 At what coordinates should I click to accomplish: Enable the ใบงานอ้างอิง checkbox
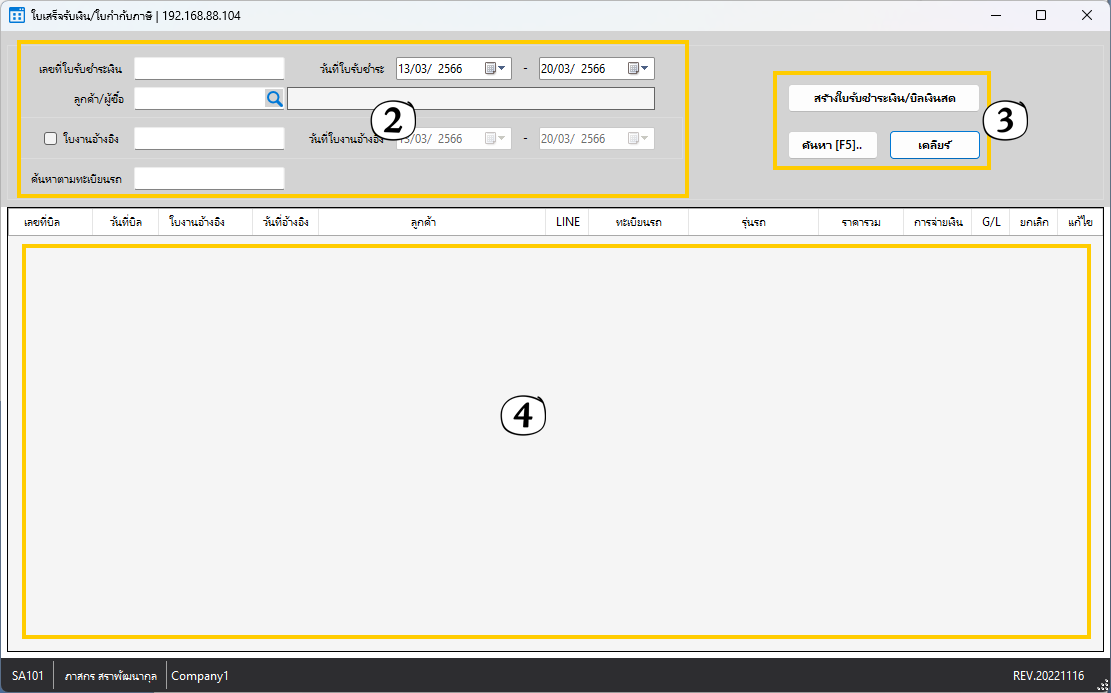tap(51, 139)
